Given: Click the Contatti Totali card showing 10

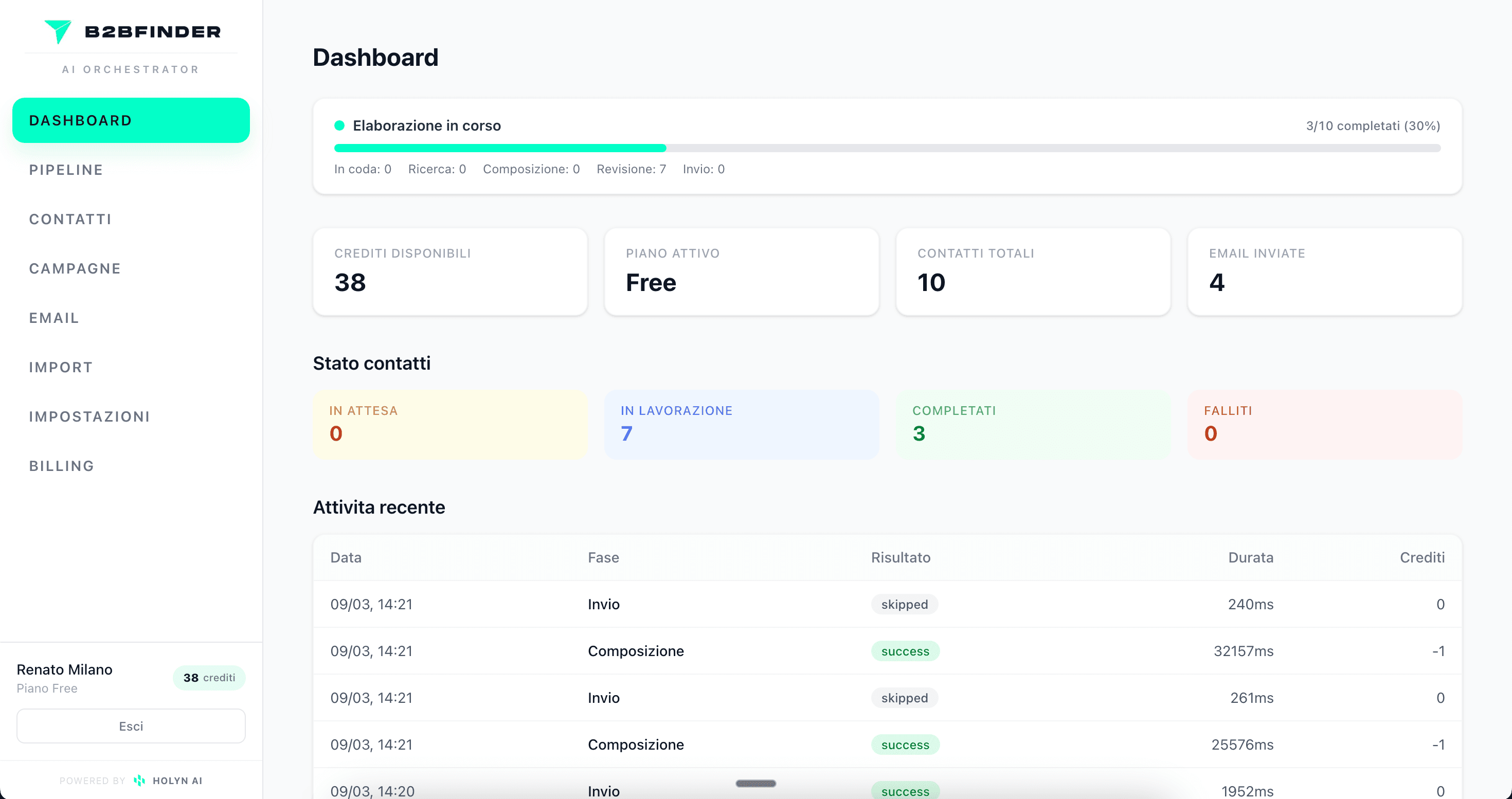Looking at the screenshot, I should coord(1033,271).
